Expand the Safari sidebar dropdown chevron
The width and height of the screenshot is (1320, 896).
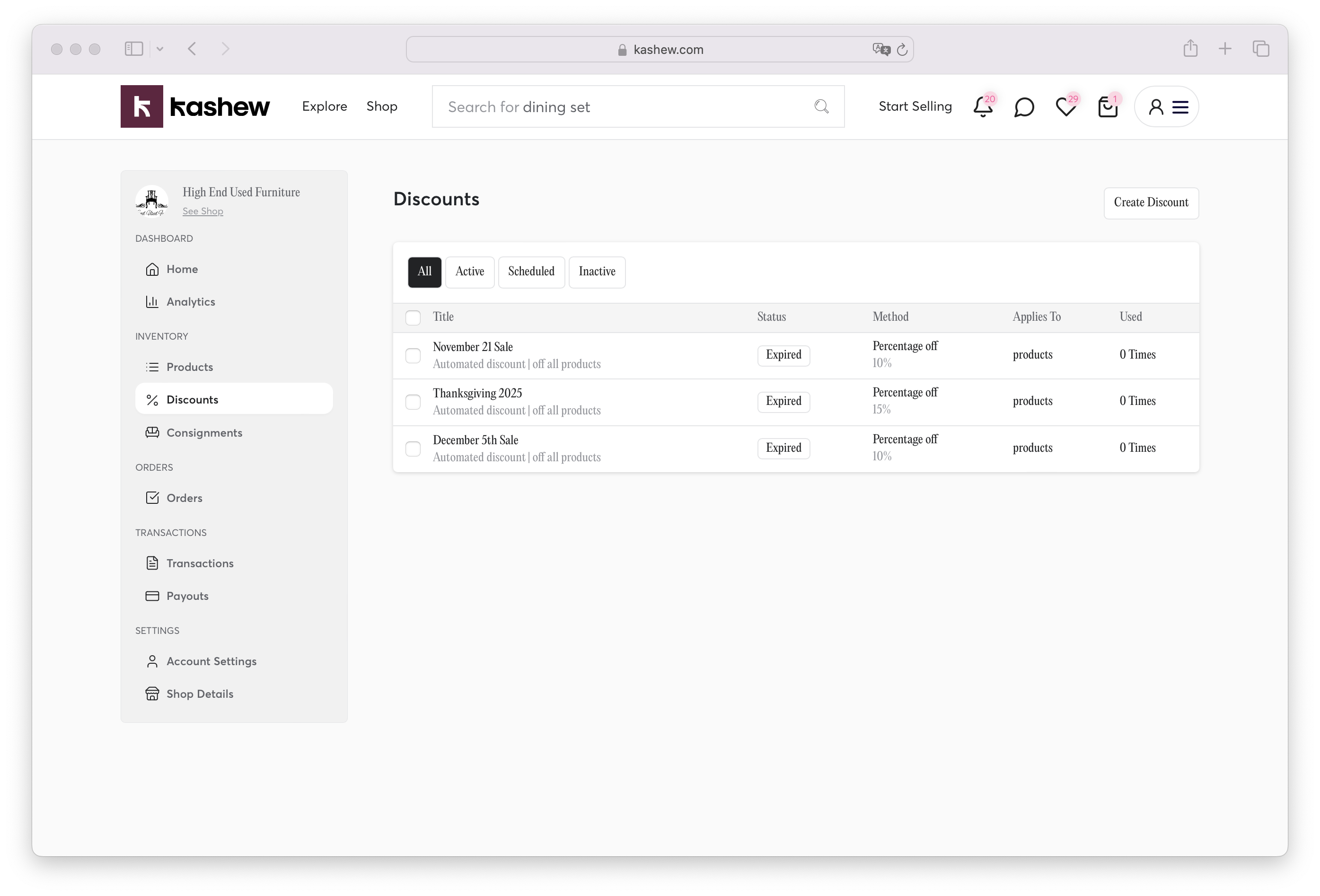[x=160, y=49]
